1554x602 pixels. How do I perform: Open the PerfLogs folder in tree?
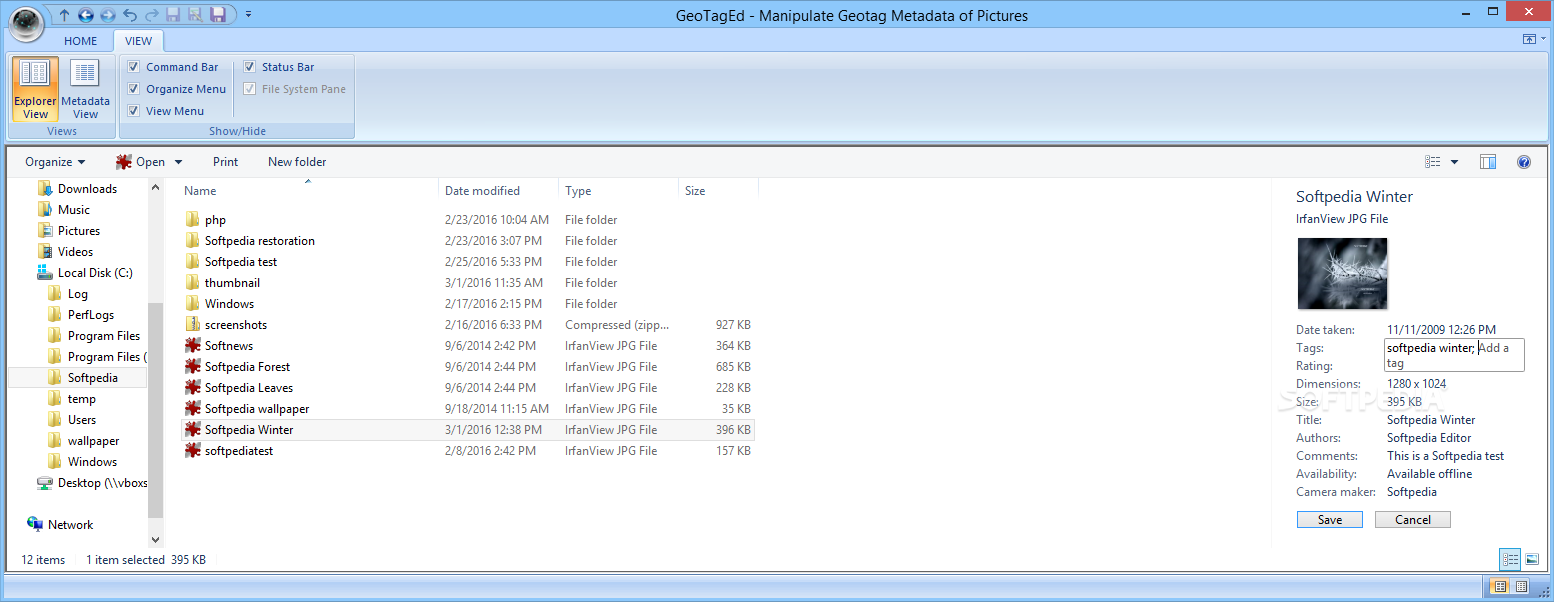coord(91,315)
